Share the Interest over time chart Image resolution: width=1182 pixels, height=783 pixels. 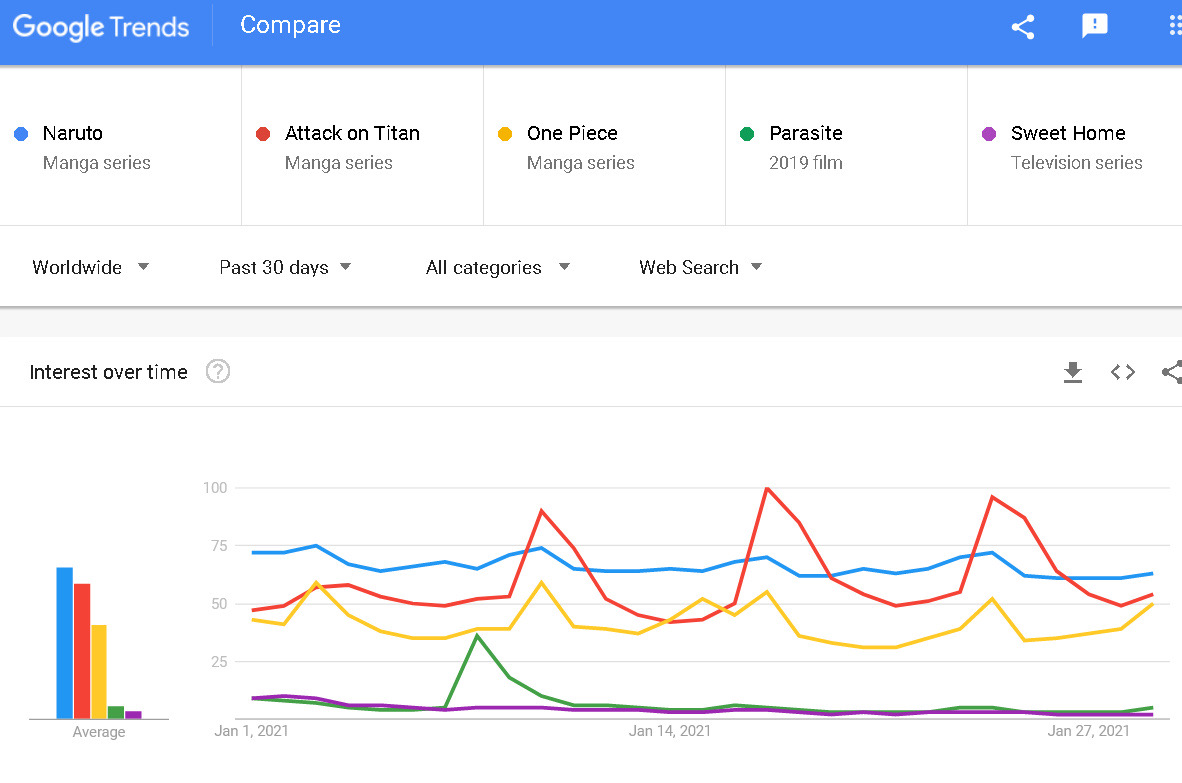pos(1171,372)
